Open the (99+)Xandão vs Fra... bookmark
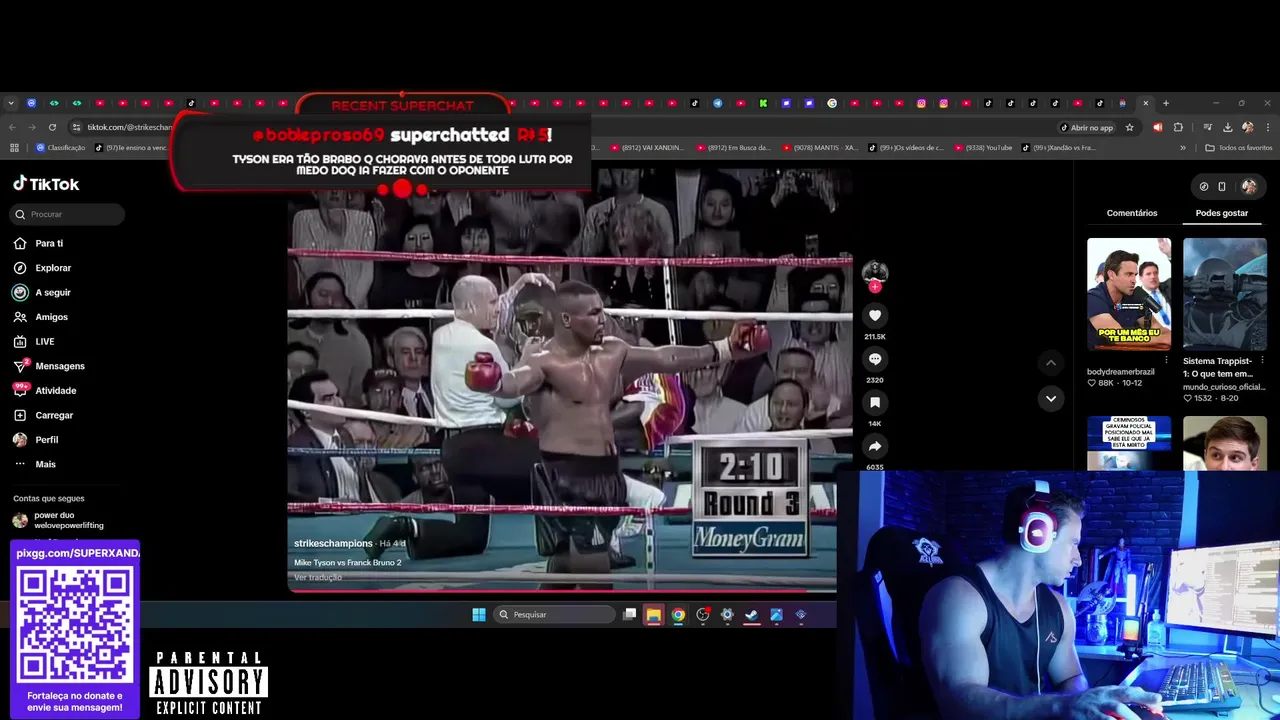The height and width of the screenshot is (720, 1280). [1059, 148]
